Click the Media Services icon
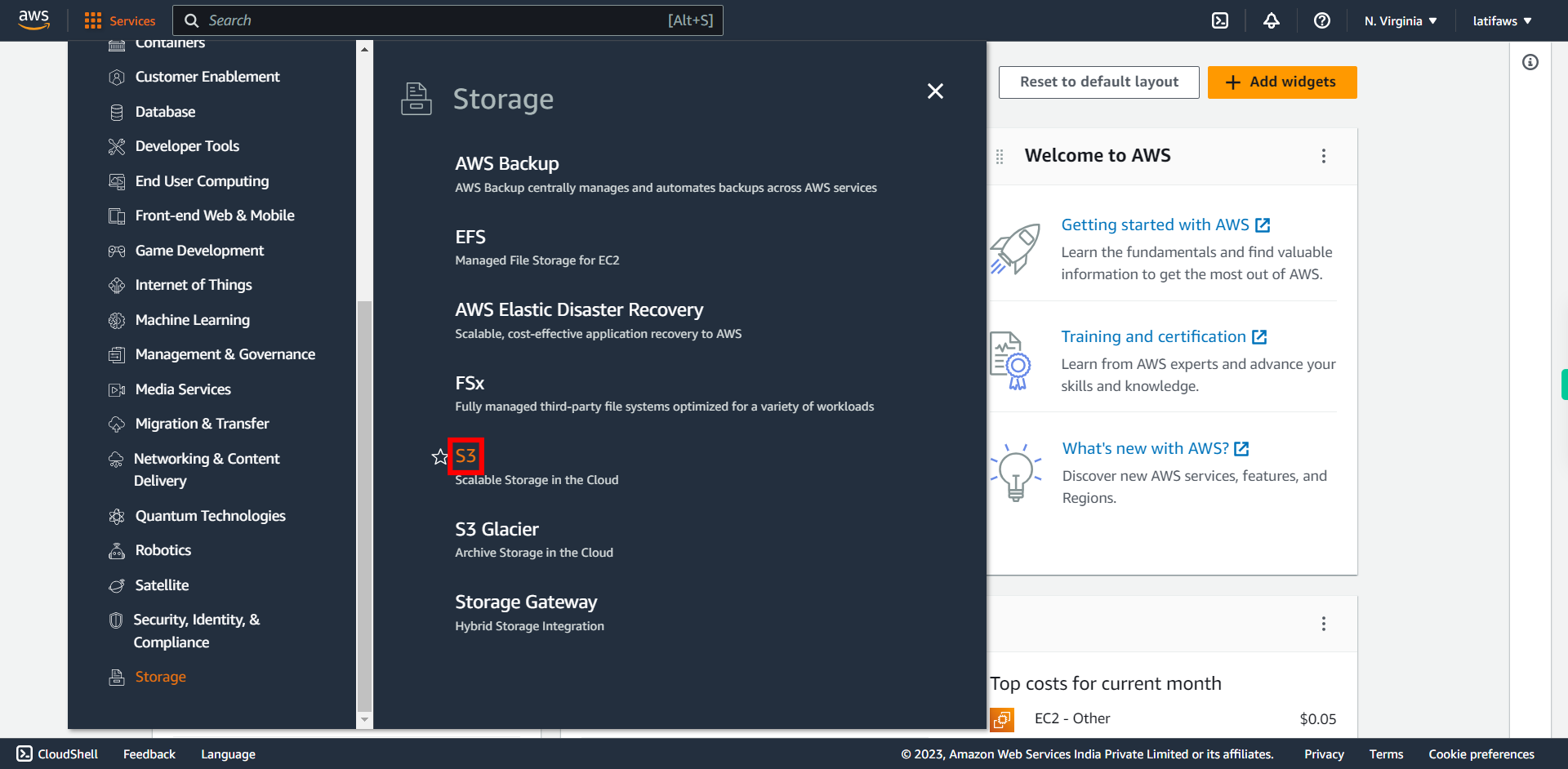 point(117,389)
